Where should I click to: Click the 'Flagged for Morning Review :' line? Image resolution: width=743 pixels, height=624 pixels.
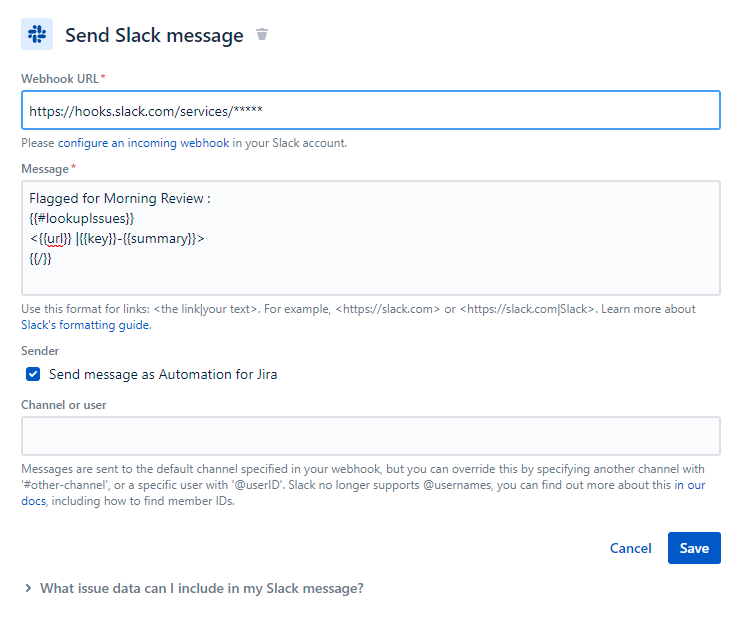point(120,198)
